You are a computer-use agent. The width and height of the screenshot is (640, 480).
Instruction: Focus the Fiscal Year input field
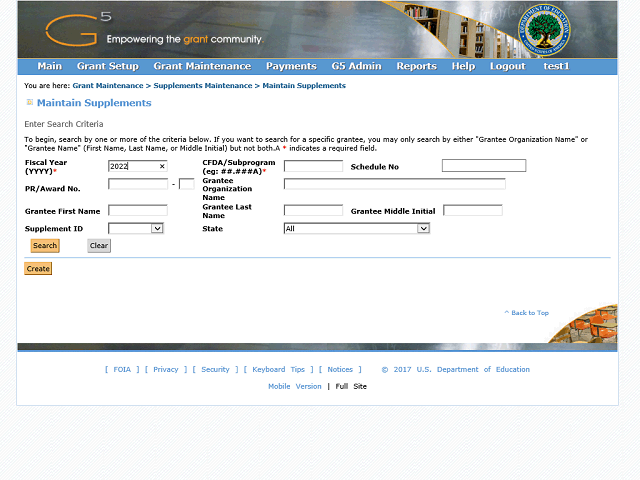[x=138, y=166]
